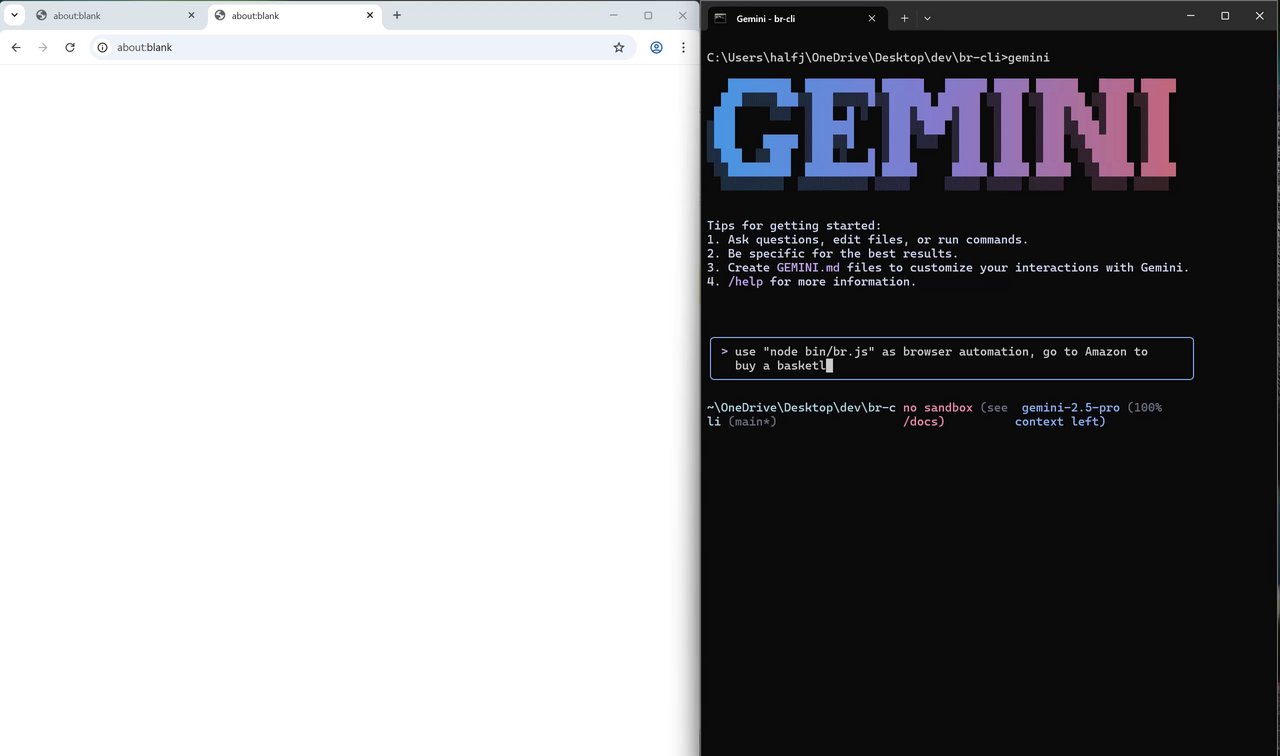Open terminal profiles dropdown chevron
Screen dimensions: 1280x756
(927, 18)
